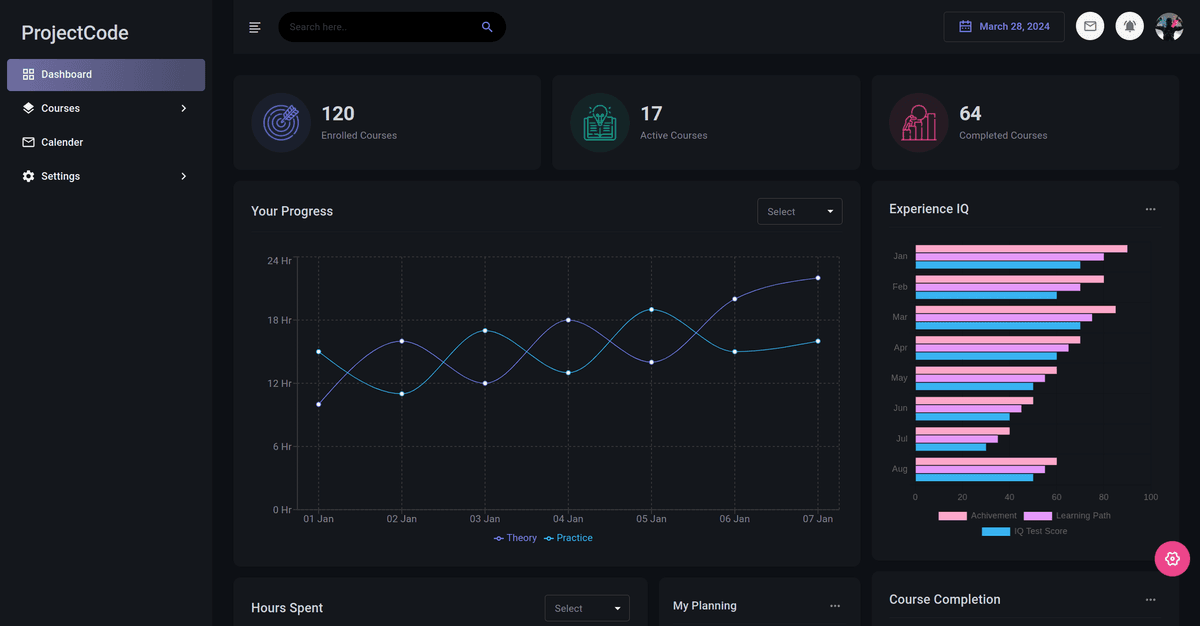Click the hamburger menu toggle icon
Image resolution: width=1200 pixels, height=626 pixels.
(255, 27)
